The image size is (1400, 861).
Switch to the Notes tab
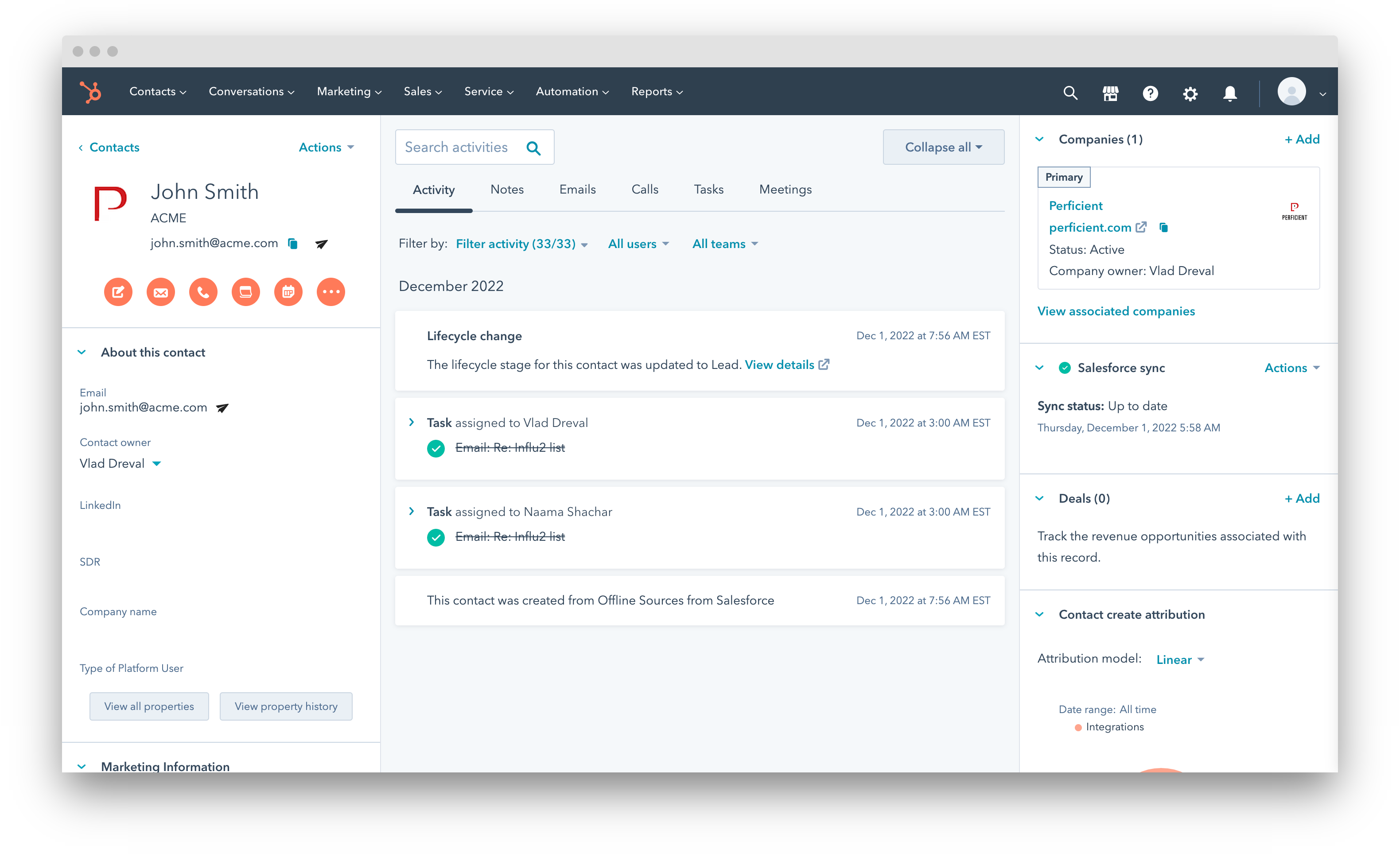tap(507, 190)
